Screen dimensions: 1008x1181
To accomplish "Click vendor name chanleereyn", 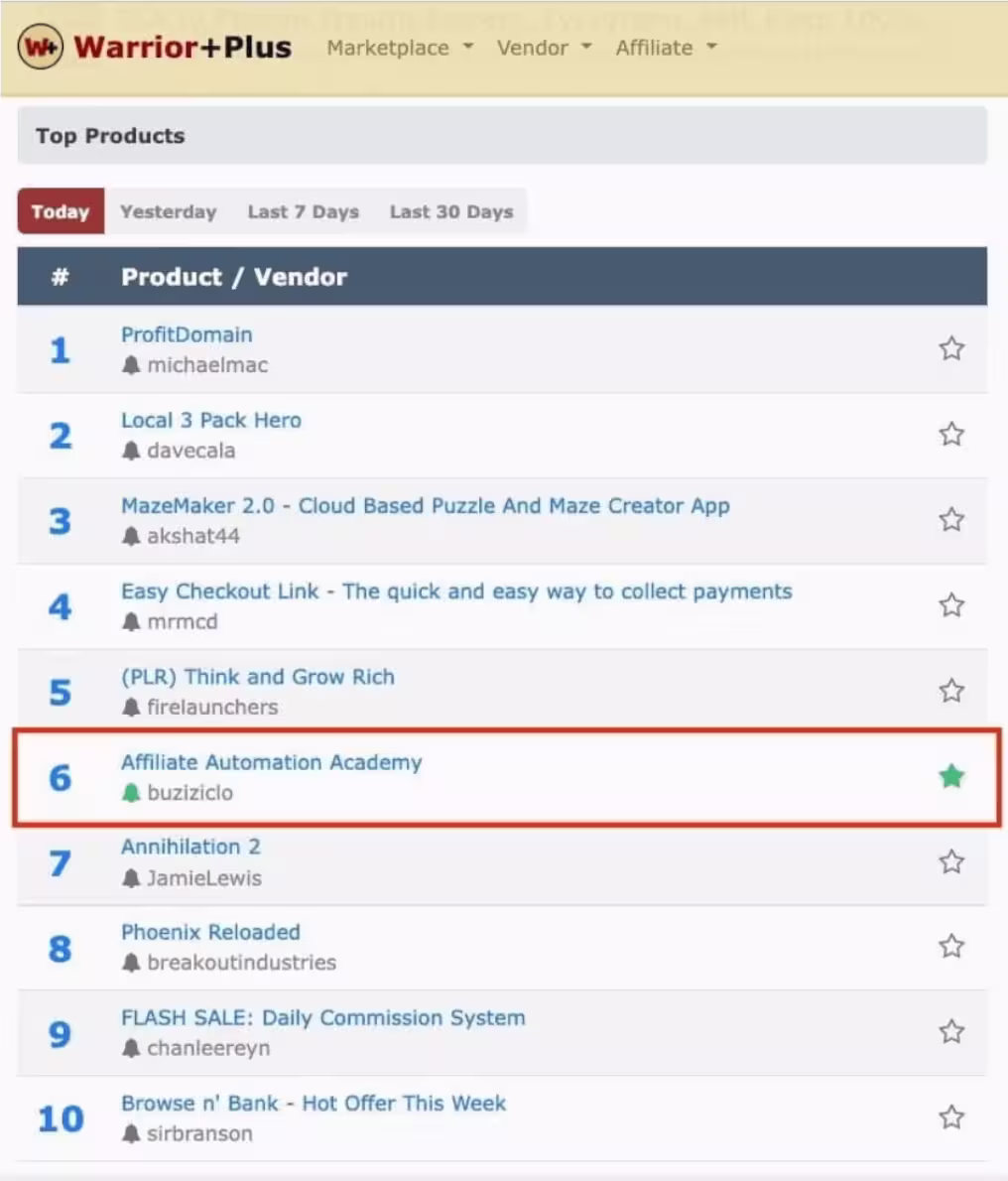I will click(208, 1048).
